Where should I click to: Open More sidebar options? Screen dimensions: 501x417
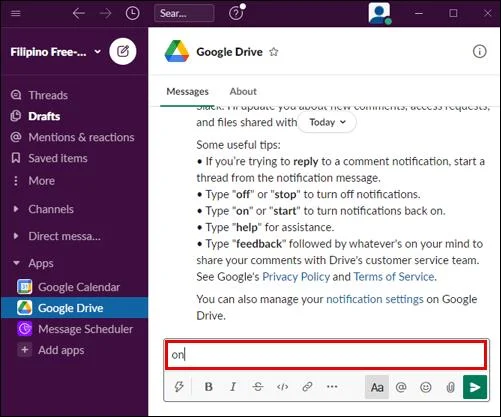coord(75,181)
